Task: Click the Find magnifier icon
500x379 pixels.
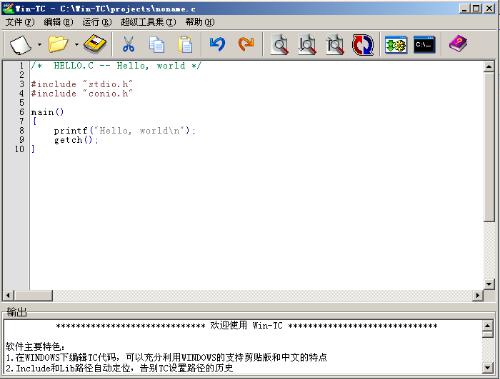Action: pos(280,44)
